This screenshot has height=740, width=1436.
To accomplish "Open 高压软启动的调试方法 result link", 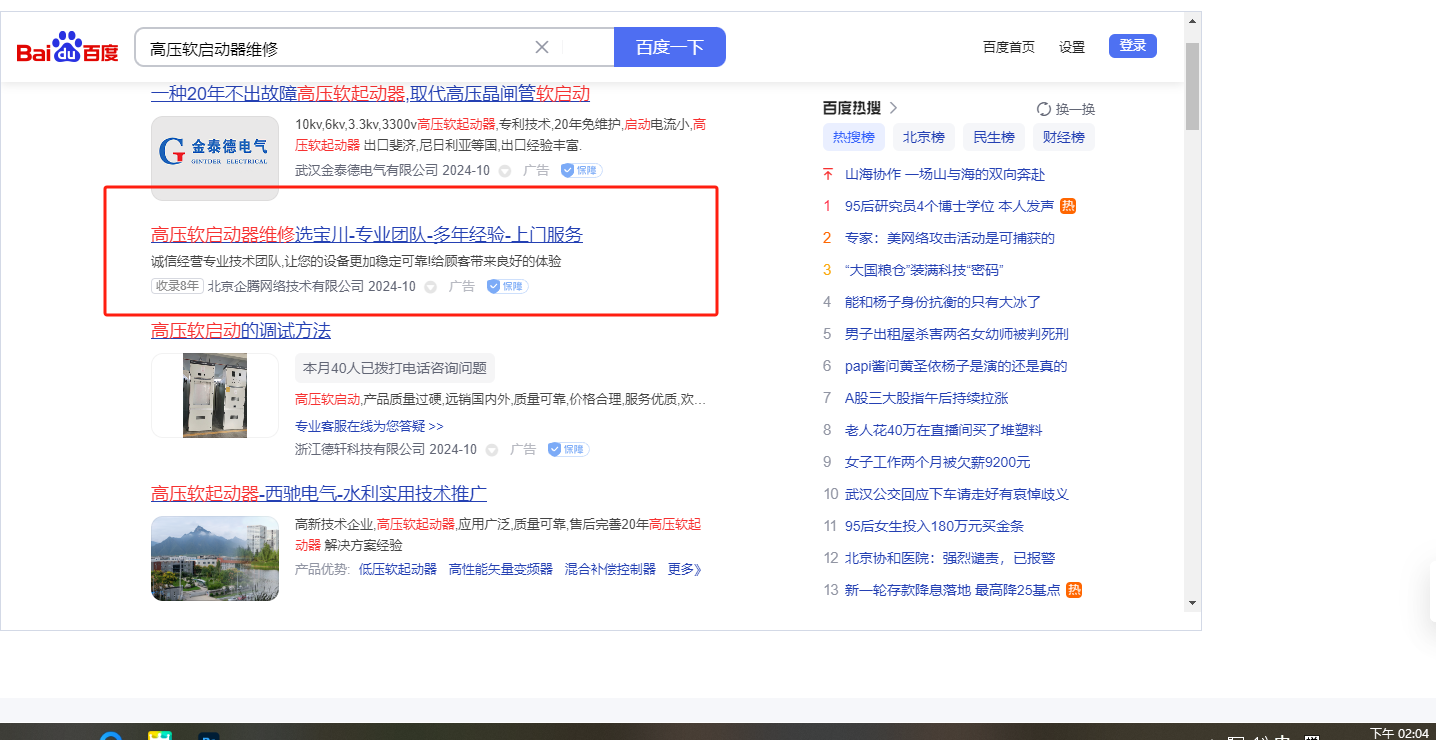I will pyautogui.click(x=240, y=331).
